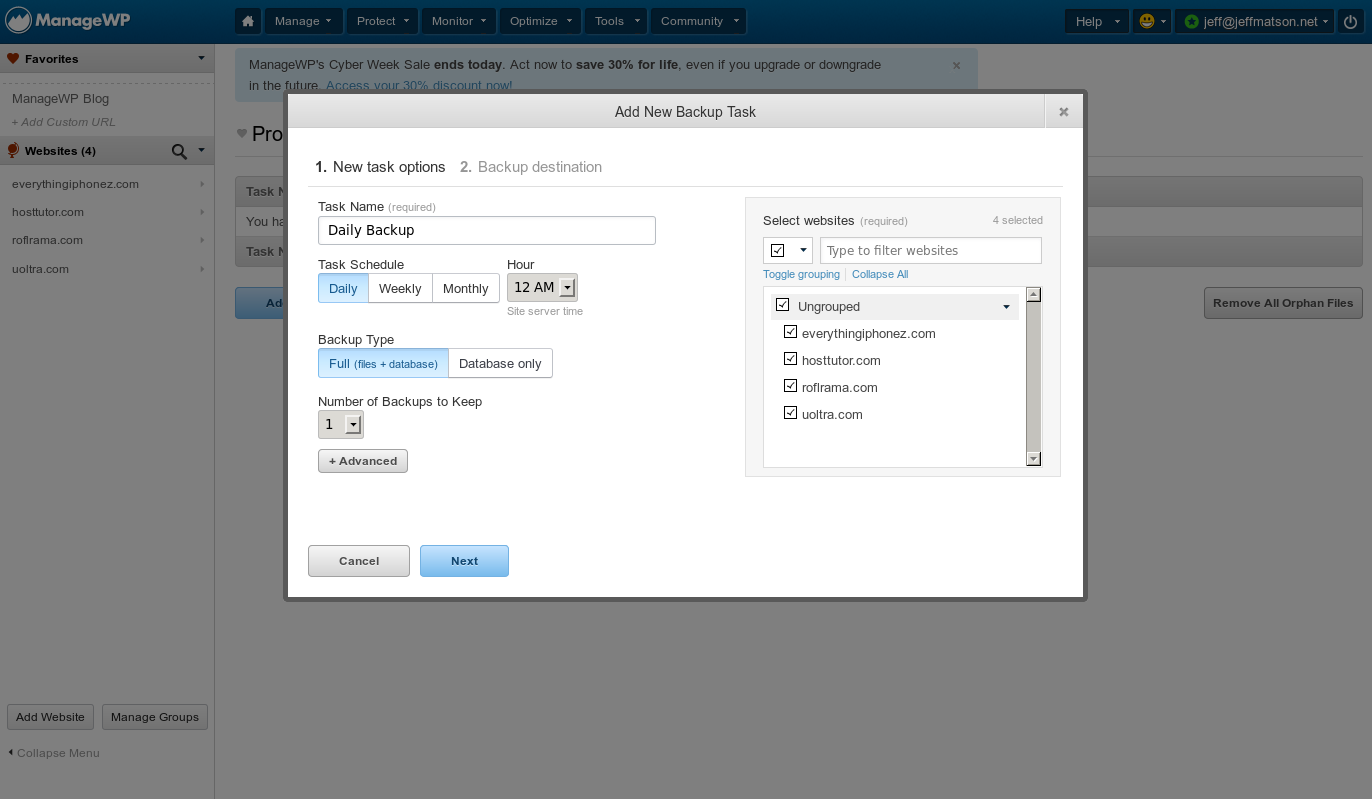Click Collapse Menu in sidebar
Image resolution: width=1372 pixels, height=799 pixels.
click(x=54, y=753)
